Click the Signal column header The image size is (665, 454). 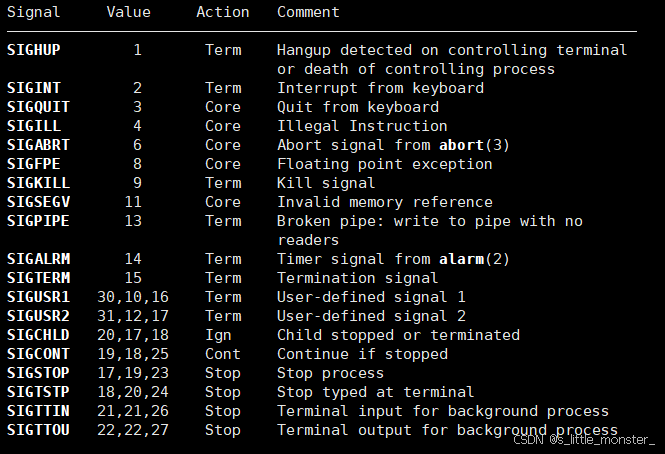coord(34,12)
